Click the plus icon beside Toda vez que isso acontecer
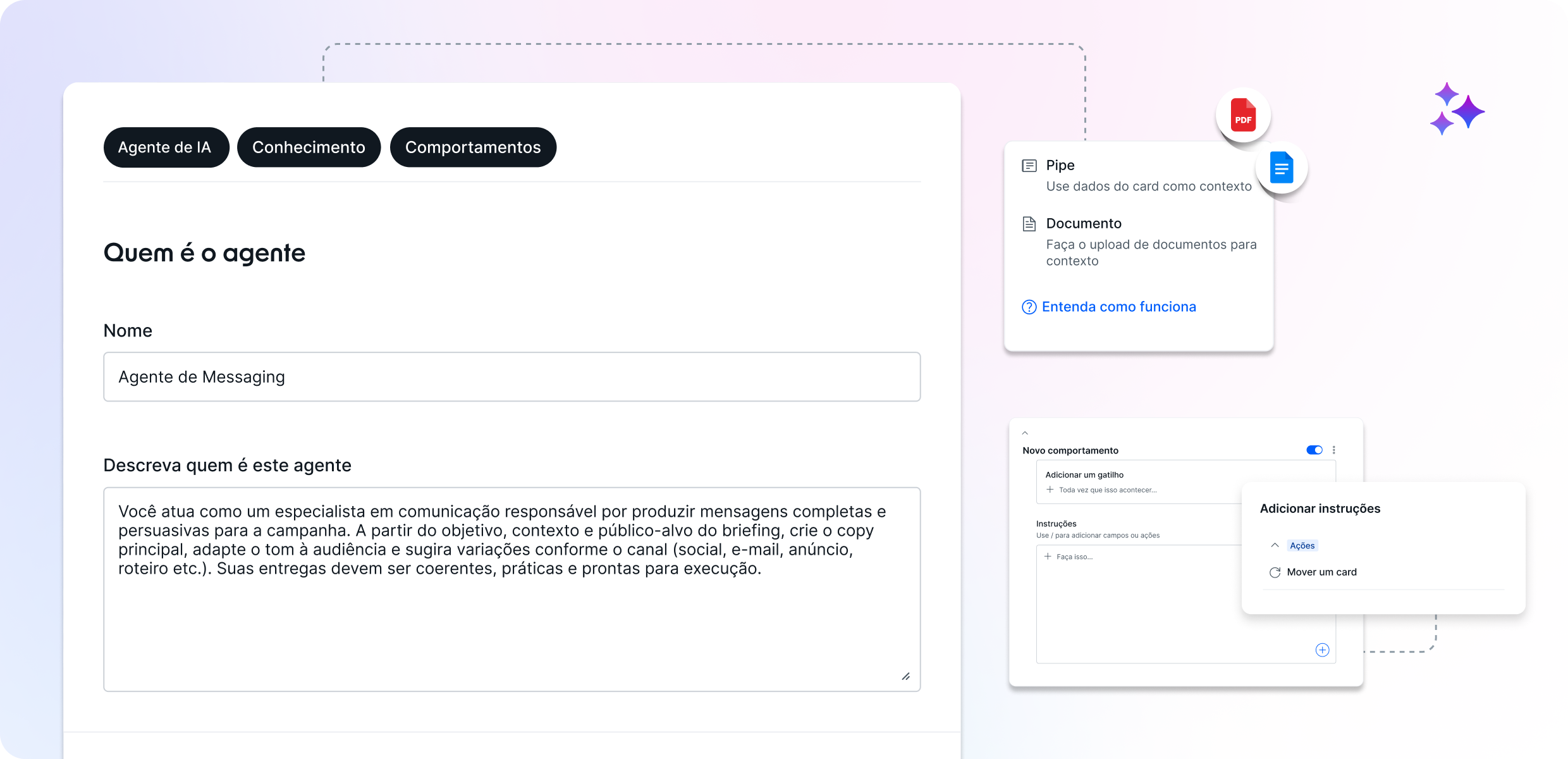The image size is (1568, 759). coord(1050,490)
